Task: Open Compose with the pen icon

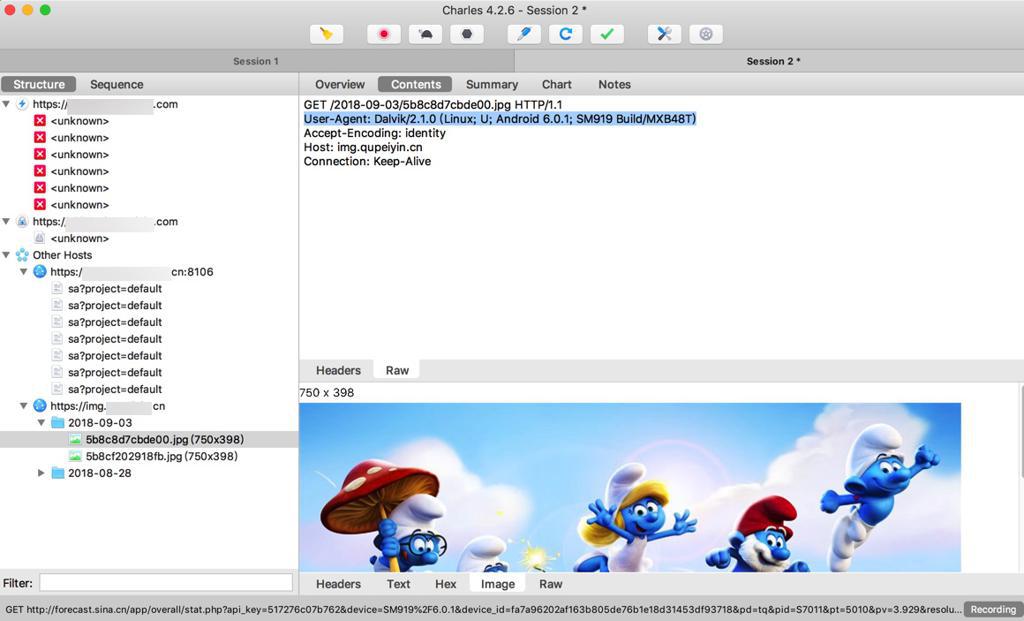Action: [x=524, y=34]
